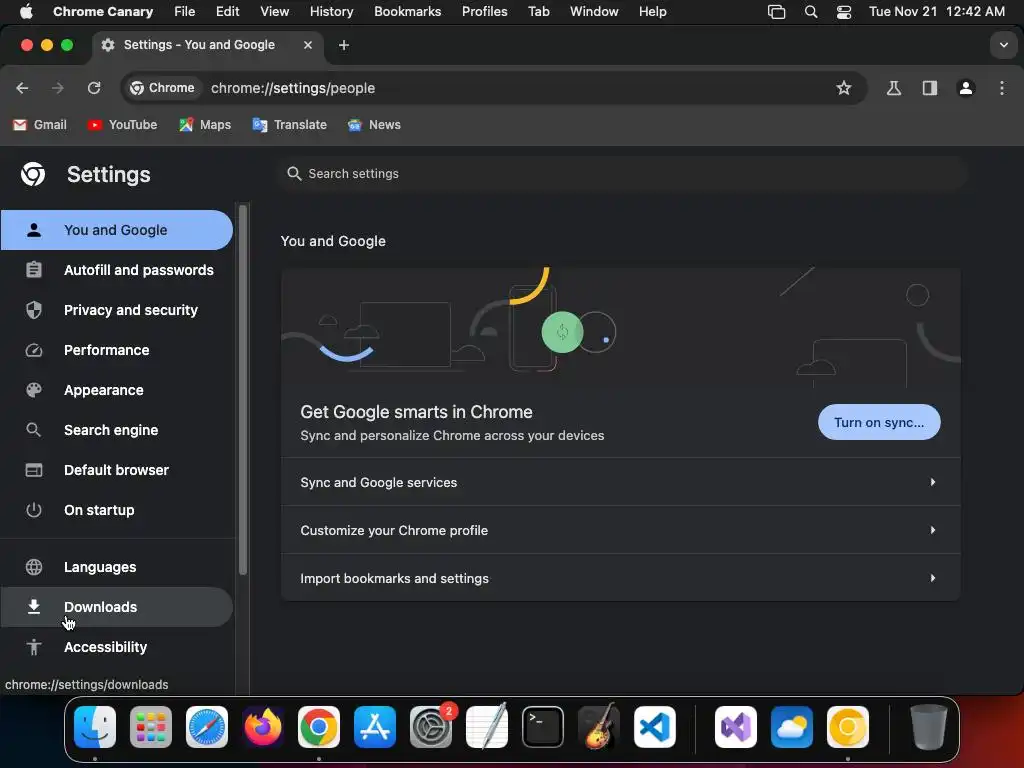Launch Safari from the dock
Viewport: 1024px width, 768px height.
click(207, 727)
